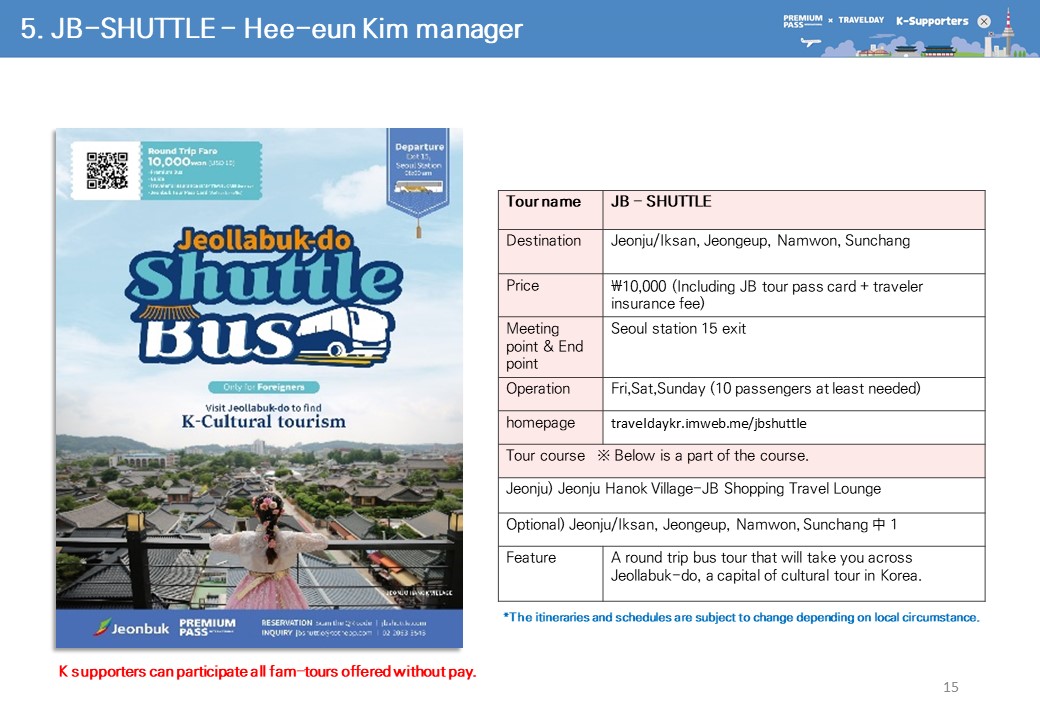The height and width of the screenshot is (720, 1040).
Task: Click the JB – SHUTTLE tour name cell
Action: click(794, 210)
